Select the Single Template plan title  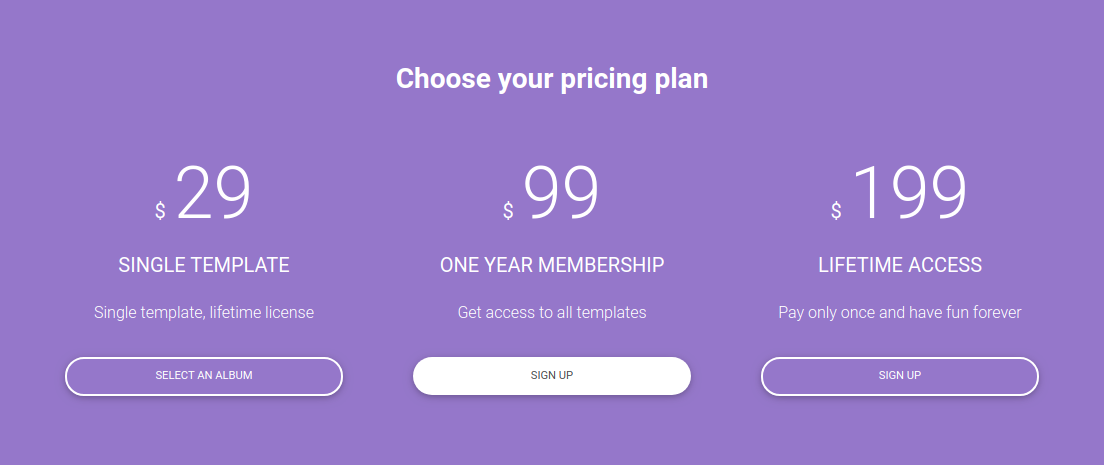coord(204,266)
